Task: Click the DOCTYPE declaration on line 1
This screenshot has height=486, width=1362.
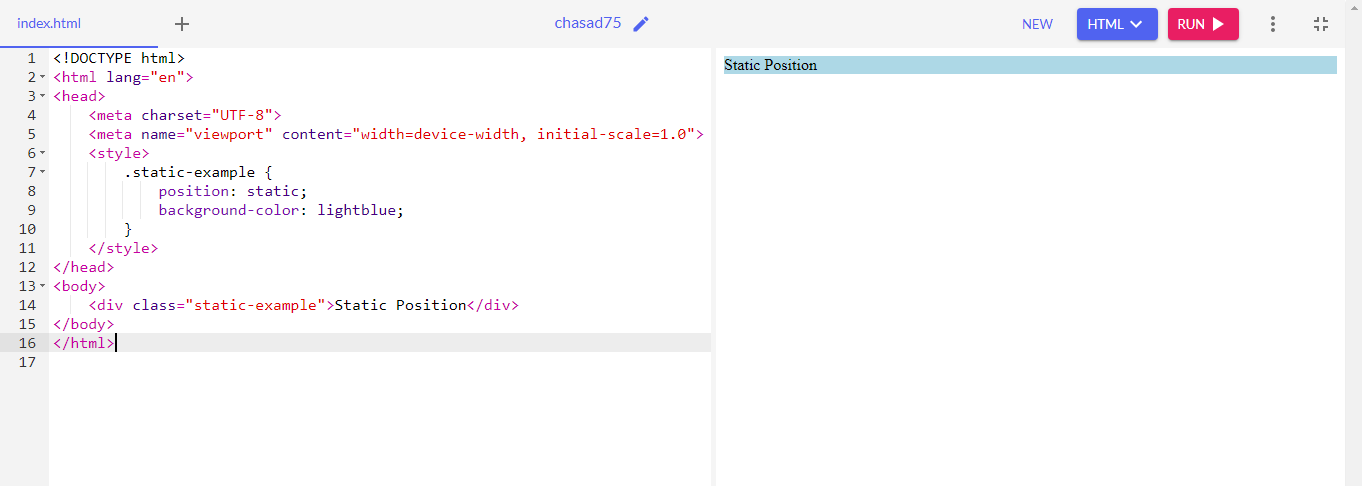Action: pyautogui.click(x=119, y=58)
